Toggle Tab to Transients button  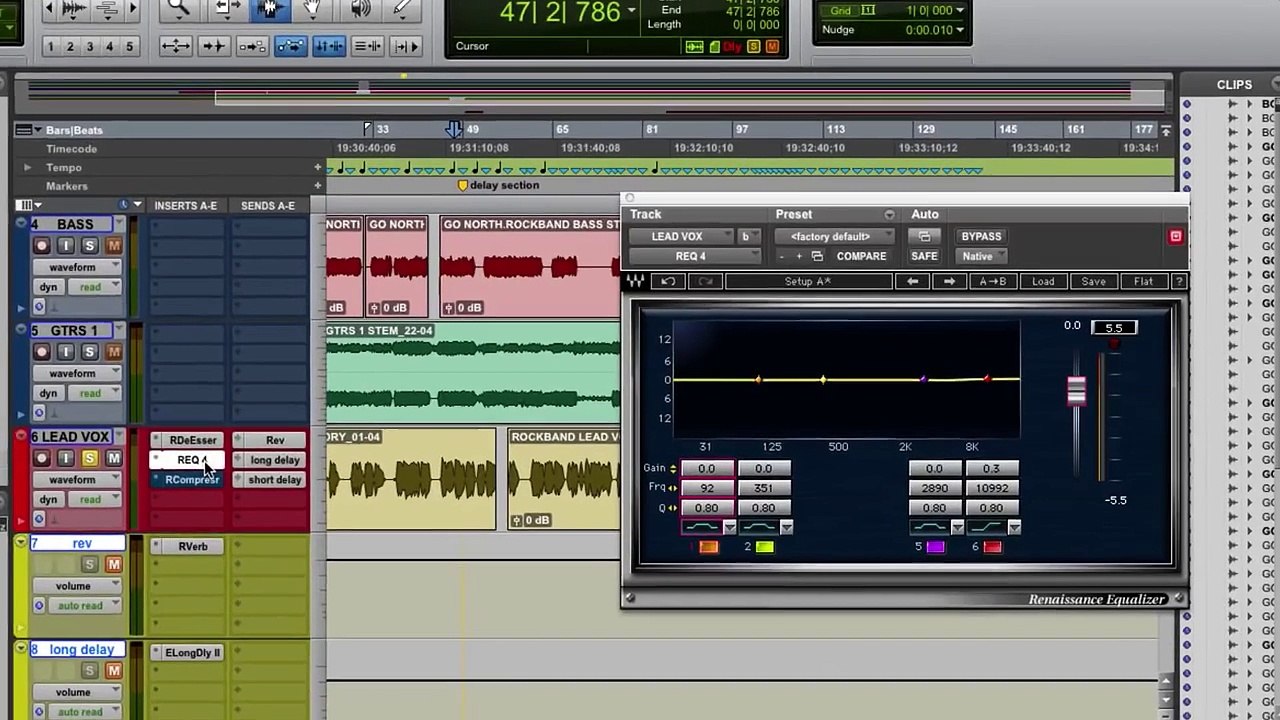(213, 46)
